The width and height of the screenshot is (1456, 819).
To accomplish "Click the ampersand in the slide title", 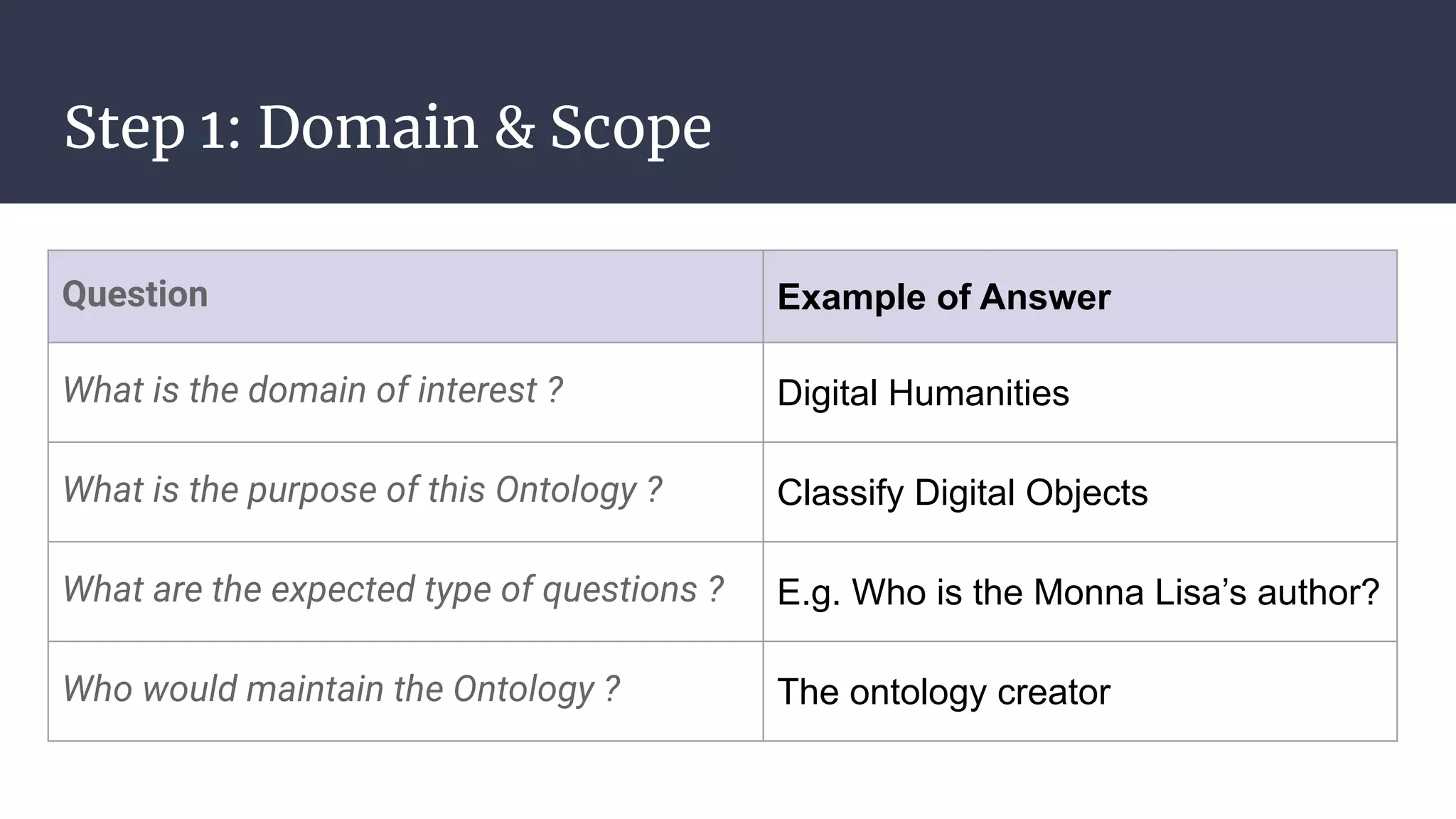I will (x=513, y=128).
